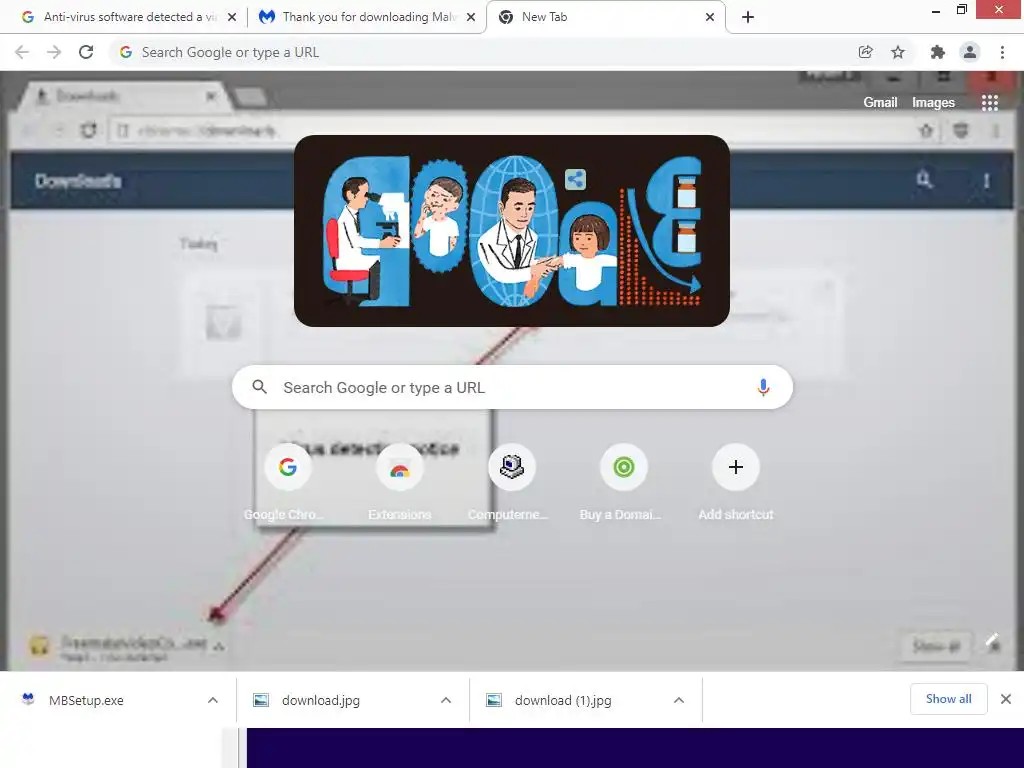Close the New Tab tab
The height and width of the screenshot is (768, 1024).
(710, 17)
